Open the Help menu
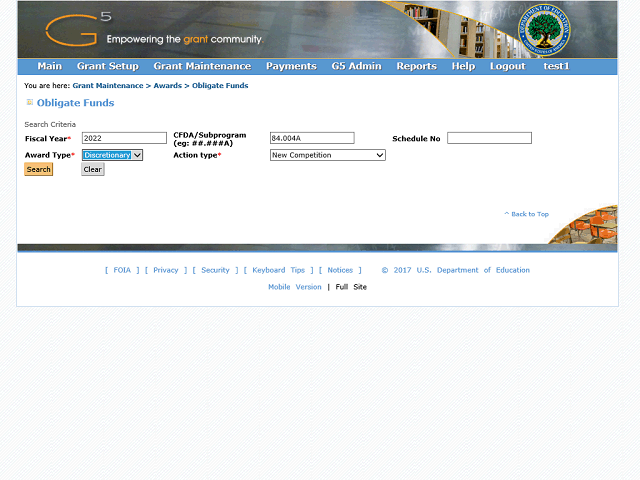Screen dimensions: 640x480 click(463, 66)
